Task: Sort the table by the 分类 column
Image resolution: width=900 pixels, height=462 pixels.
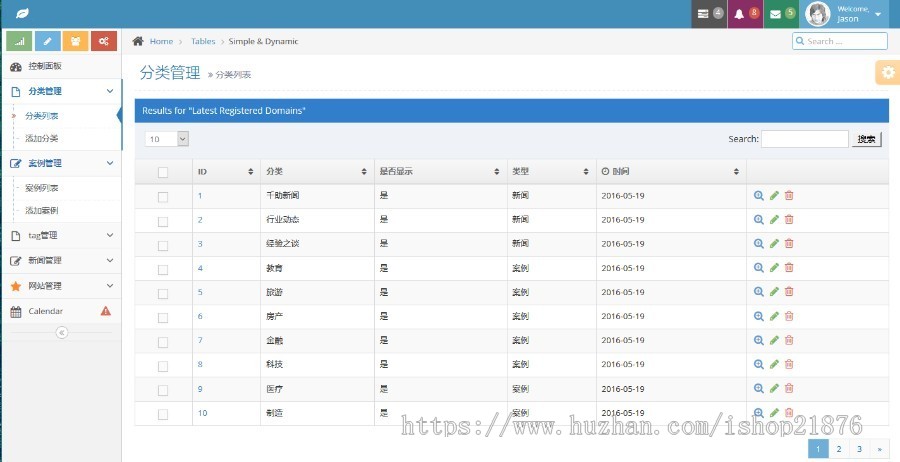Action: [317, 172]
